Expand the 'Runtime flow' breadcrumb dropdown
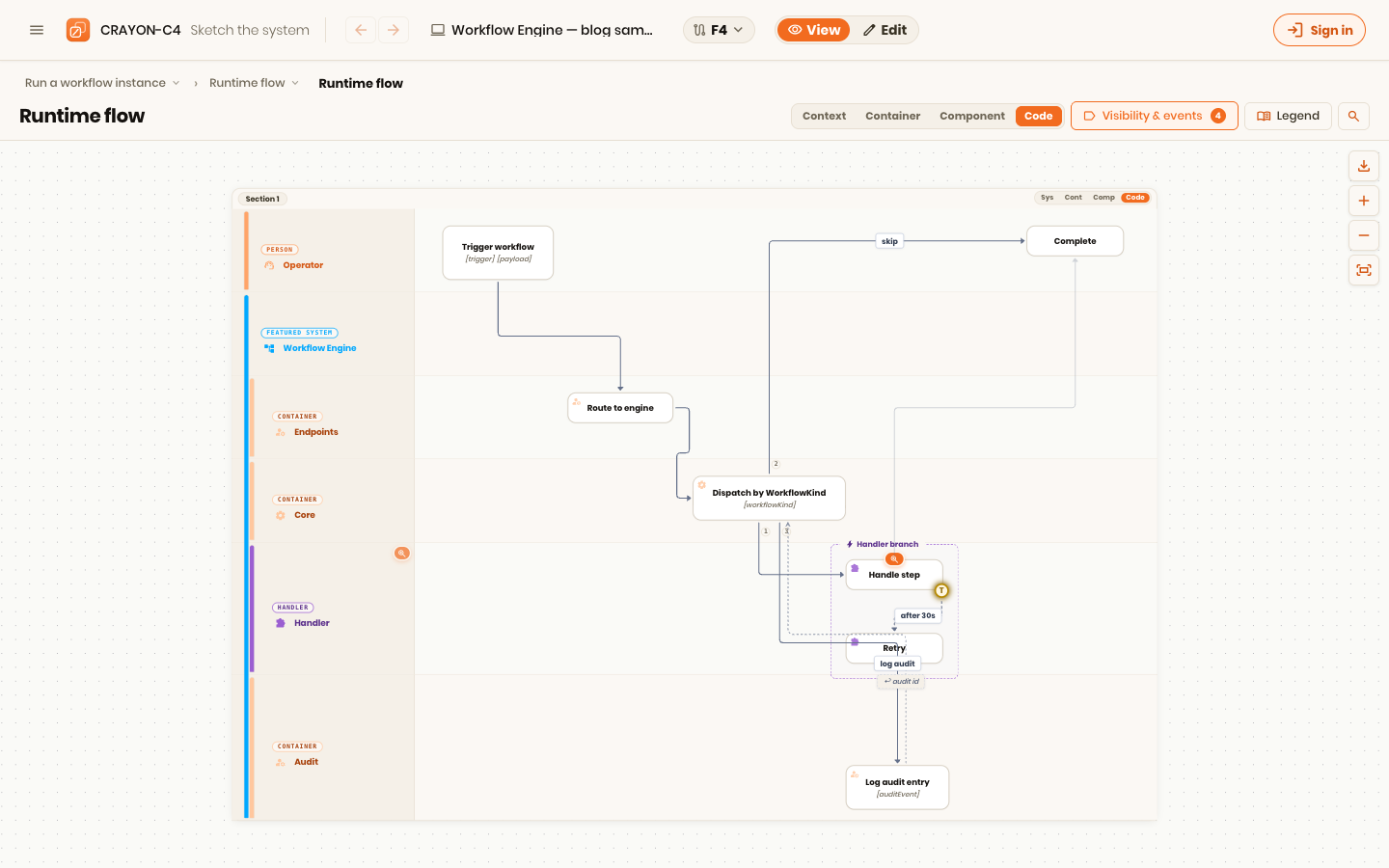Viewport: 1389px width, 868px height. (255, 83)
